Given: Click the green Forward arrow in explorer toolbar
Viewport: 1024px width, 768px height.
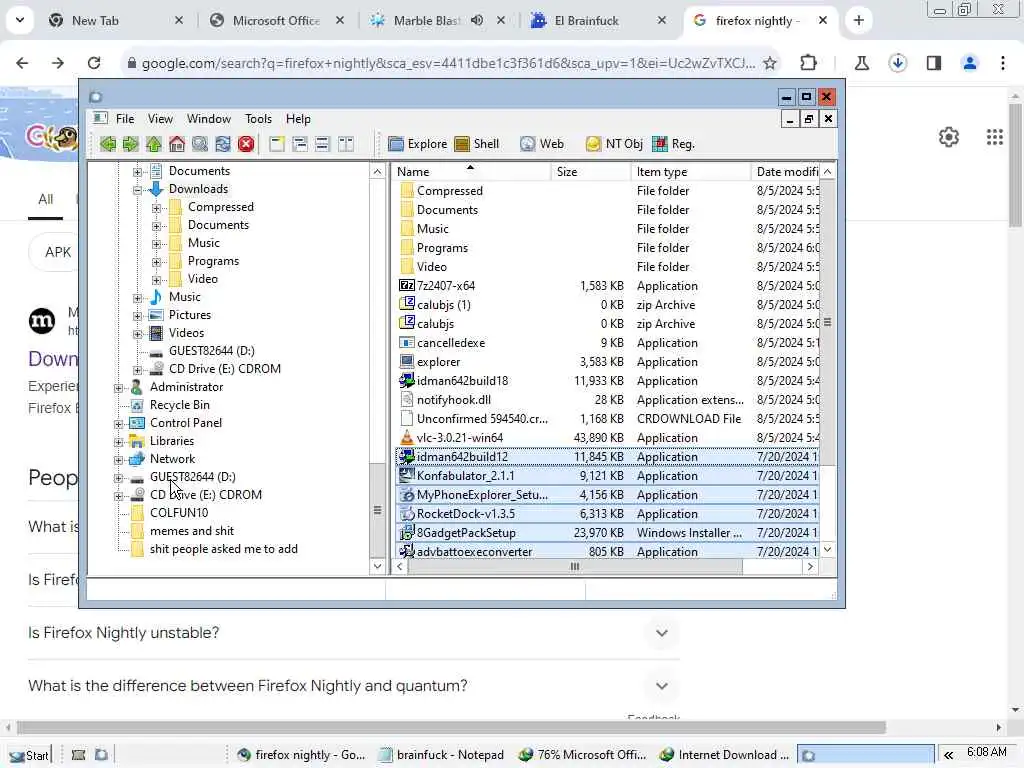Looking at the screenshot, I should pos(131,144).
